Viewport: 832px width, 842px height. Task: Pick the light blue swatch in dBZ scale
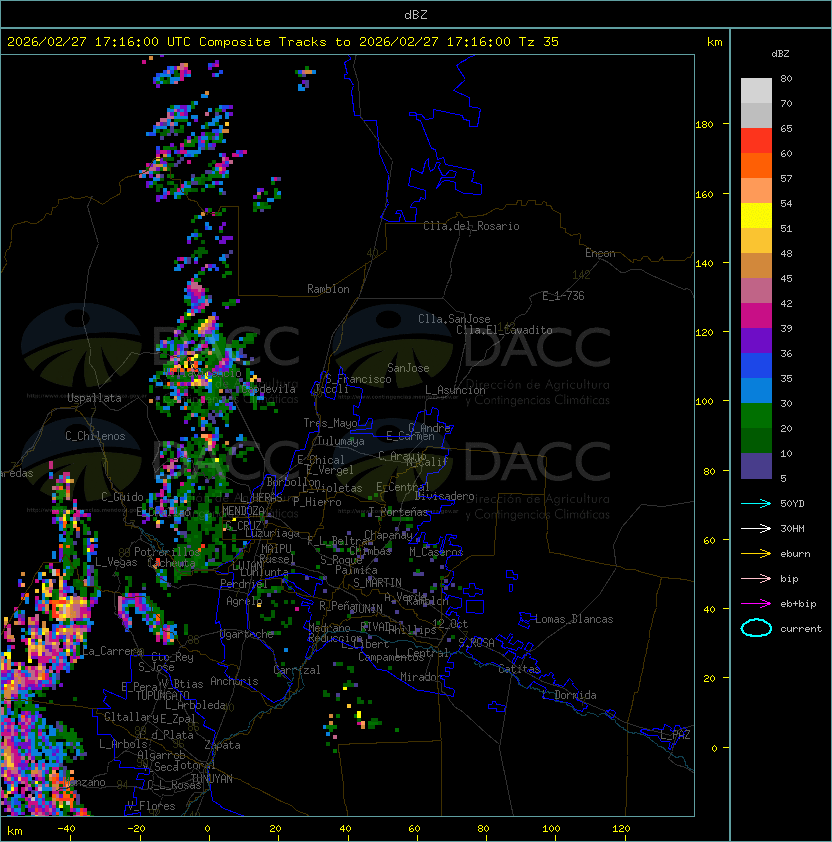pyautogui.click(x=756, y=391)
